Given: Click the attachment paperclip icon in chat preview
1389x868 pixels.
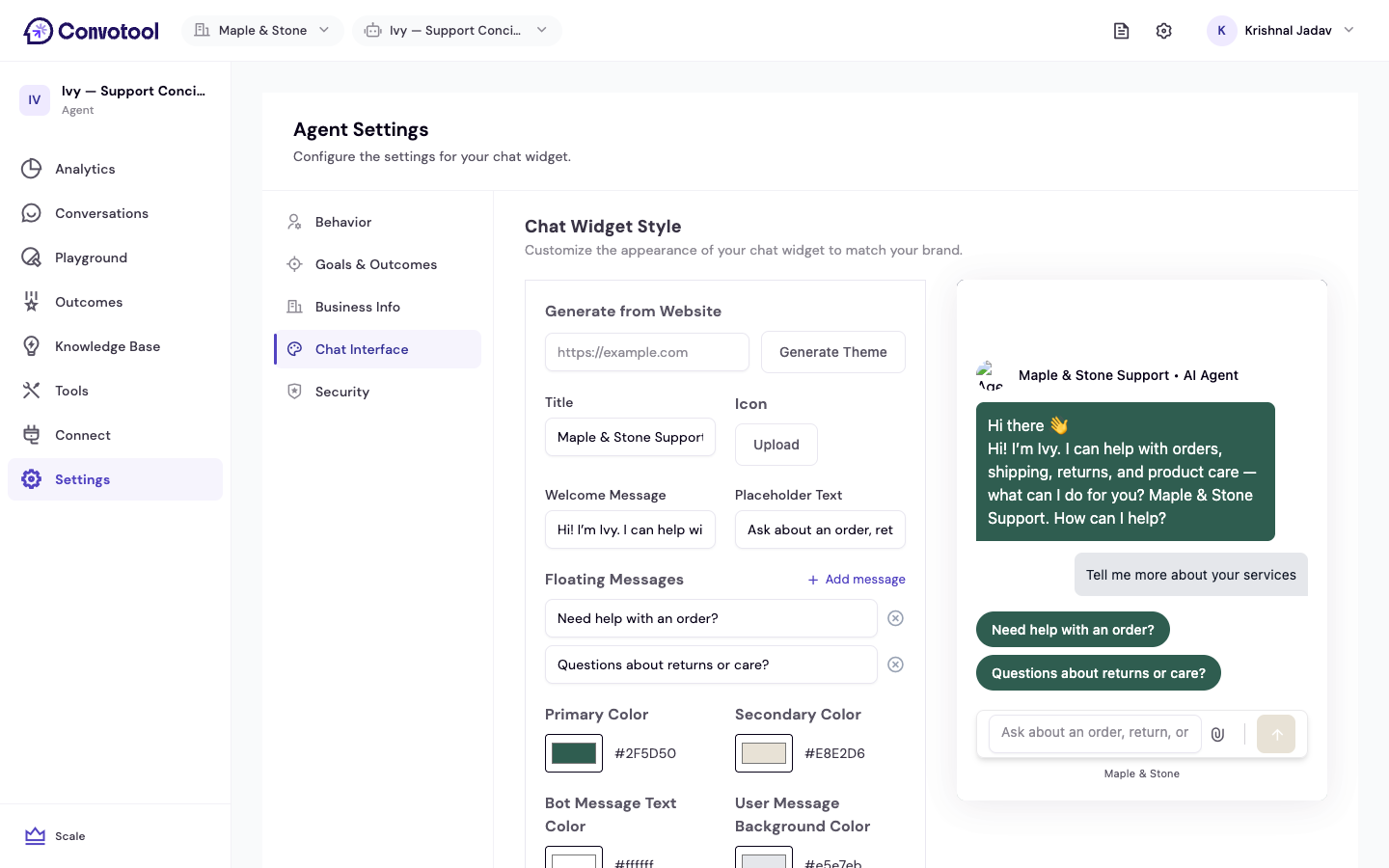Looking at the screenshot, I should pos(1218,734).
